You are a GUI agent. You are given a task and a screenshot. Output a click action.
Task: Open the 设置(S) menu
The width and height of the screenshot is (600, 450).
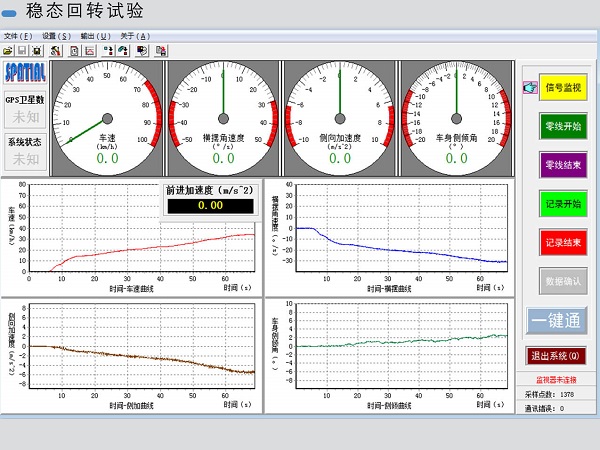pos(55,36)
